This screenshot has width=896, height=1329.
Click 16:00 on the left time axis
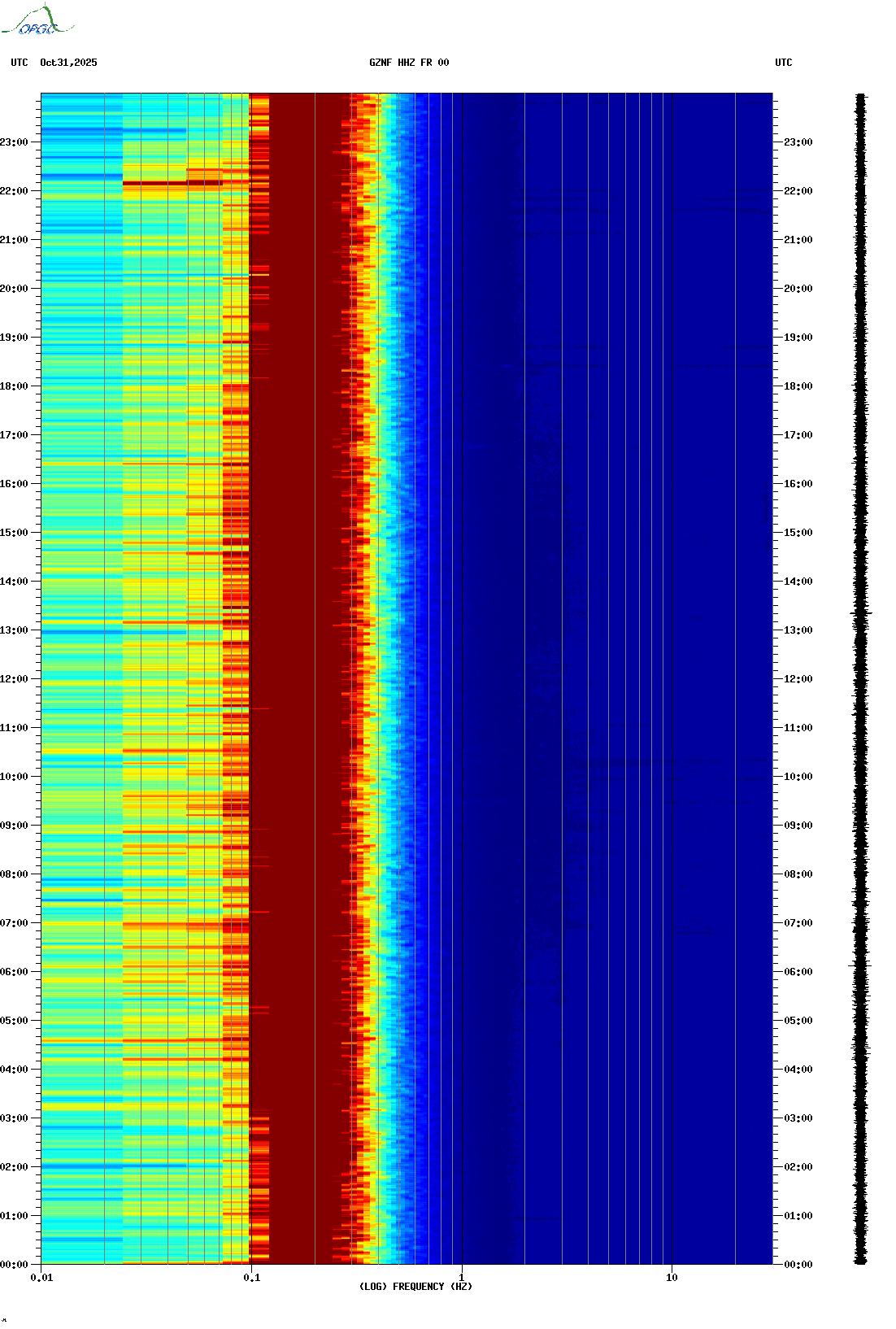(14, 484)
